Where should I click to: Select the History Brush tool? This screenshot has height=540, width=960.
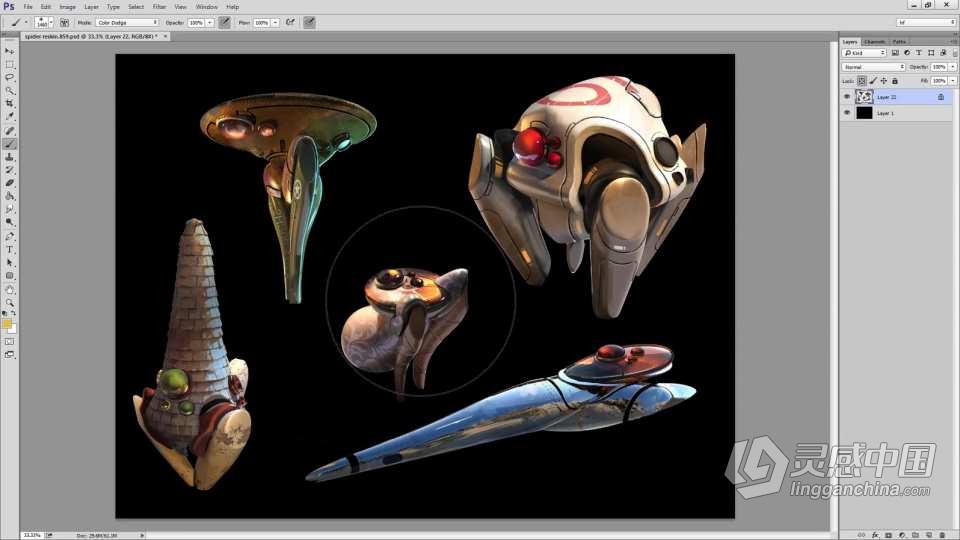pos(9,170)
